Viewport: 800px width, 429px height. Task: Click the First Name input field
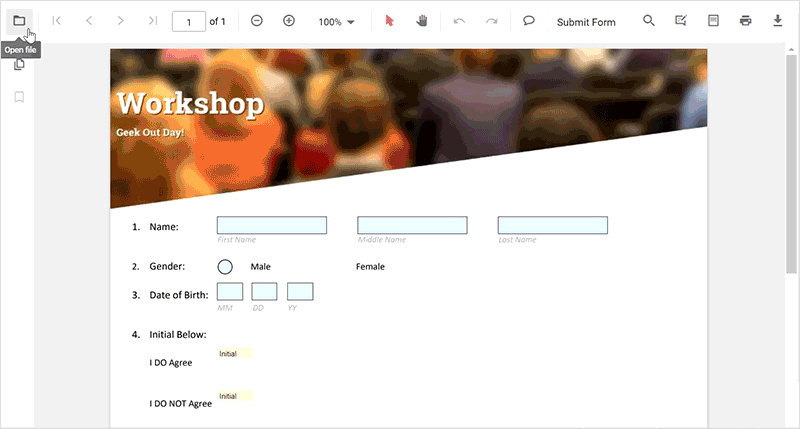272,225
